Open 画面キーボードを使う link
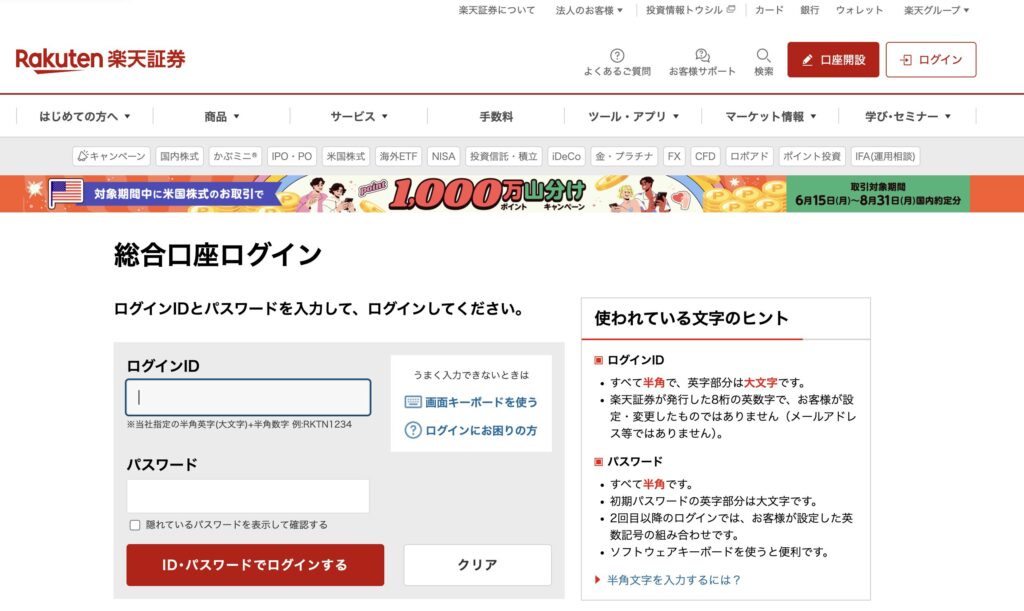1024x611 pixels. pyautogui.click(x=481, y=402)
